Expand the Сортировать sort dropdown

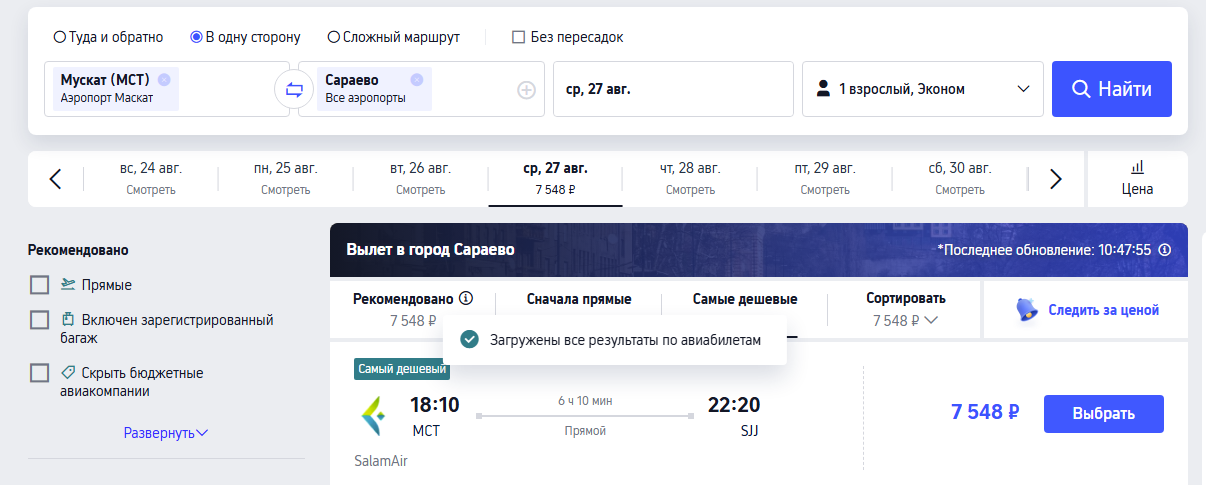[x=905, y=309]
